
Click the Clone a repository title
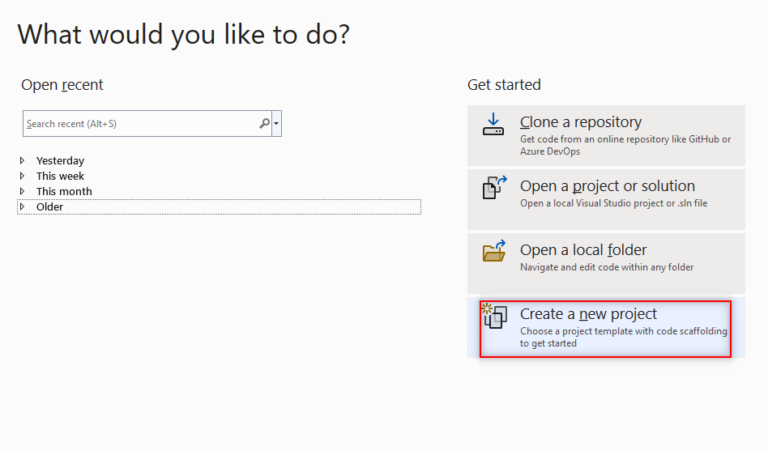click(x=581, y=122)
